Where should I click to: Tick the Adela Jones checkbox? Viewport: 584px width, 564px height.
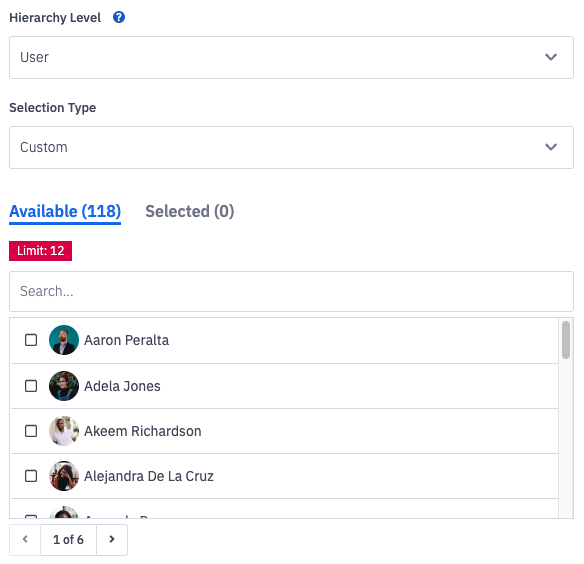31,386
